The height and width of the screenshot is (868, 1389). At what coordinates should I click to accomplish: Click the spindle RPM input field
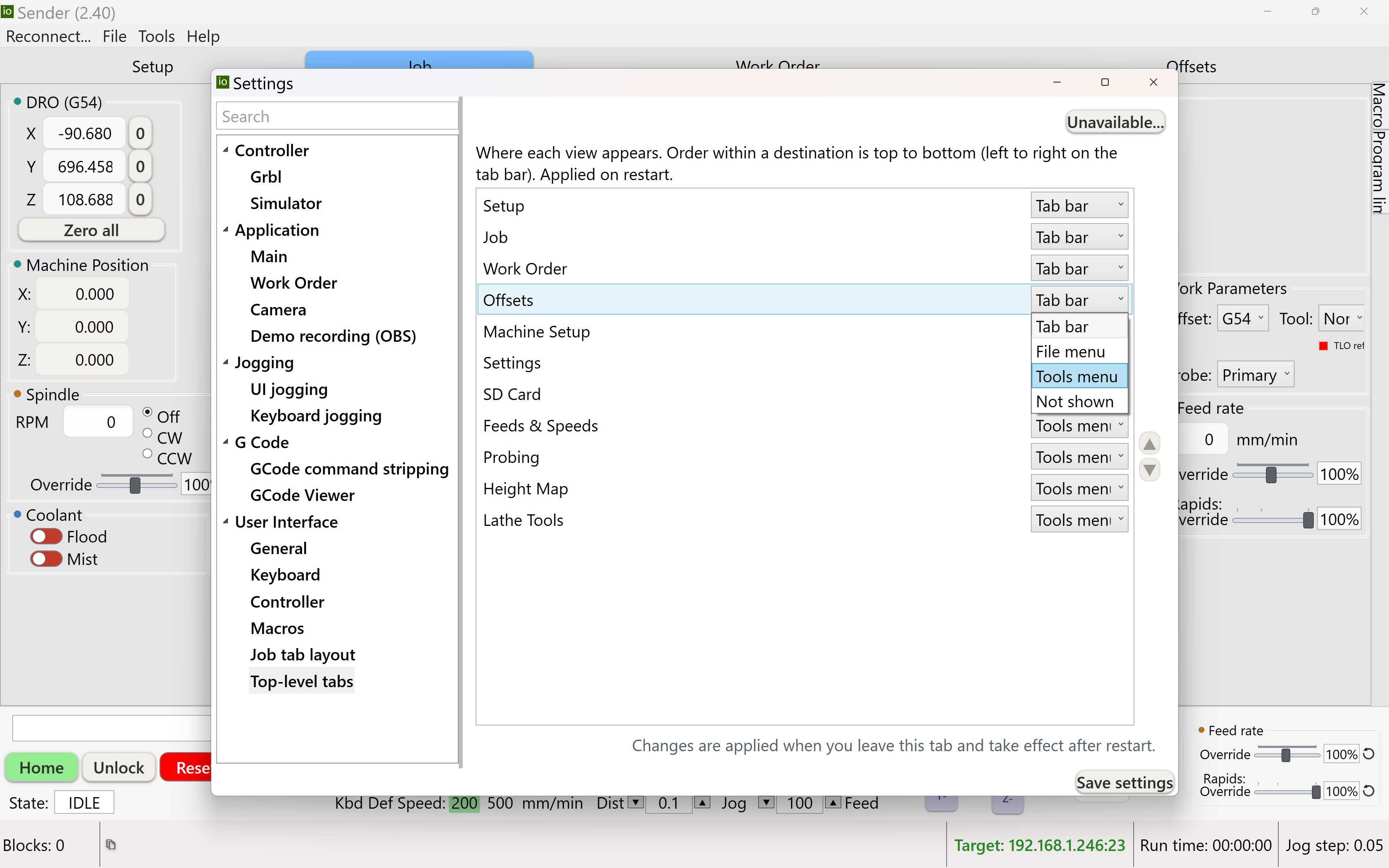pos(98,422)
